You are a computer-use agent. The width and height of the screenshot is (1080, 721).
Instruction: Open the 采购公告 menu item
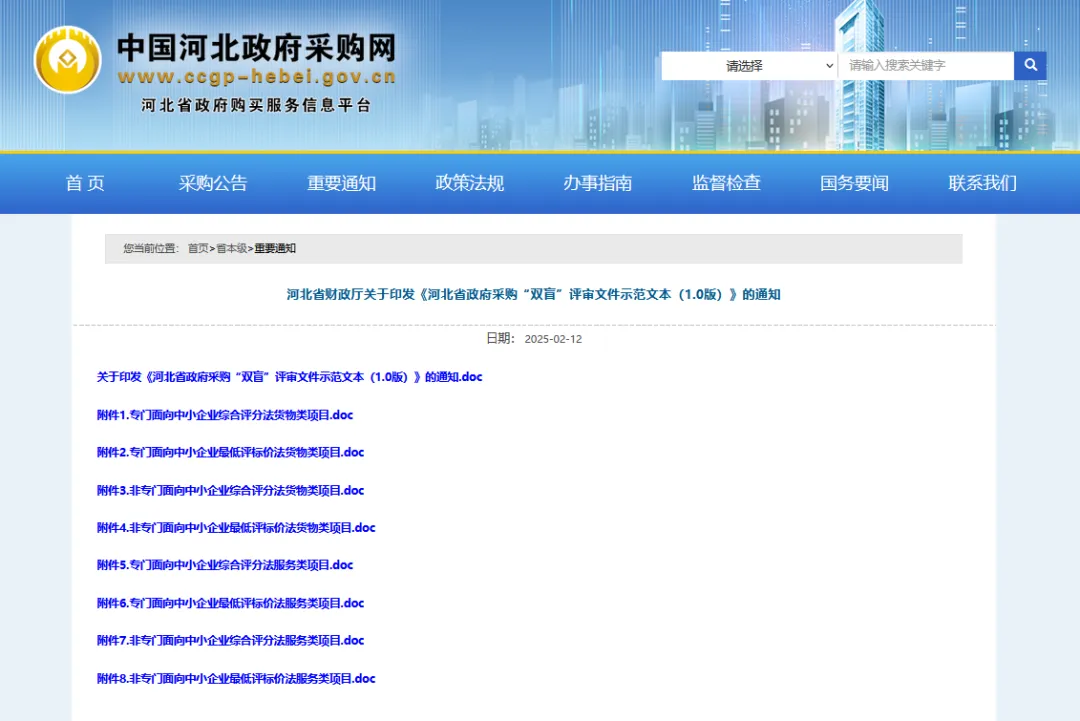tap(213, 183)
